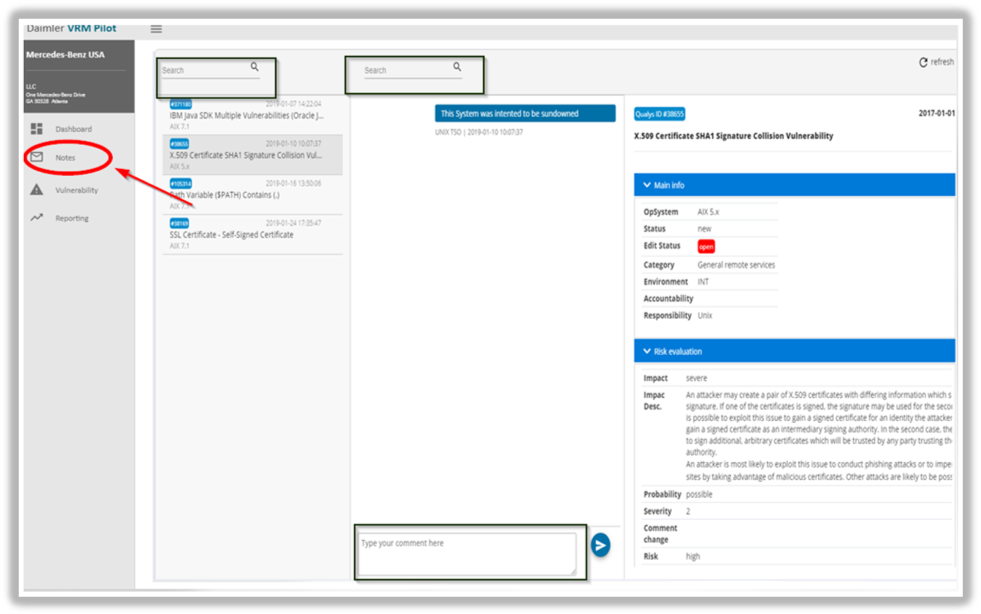Click the blue send comment arrow
Viewport: 981px width, 614px height.
pos(600,544)
